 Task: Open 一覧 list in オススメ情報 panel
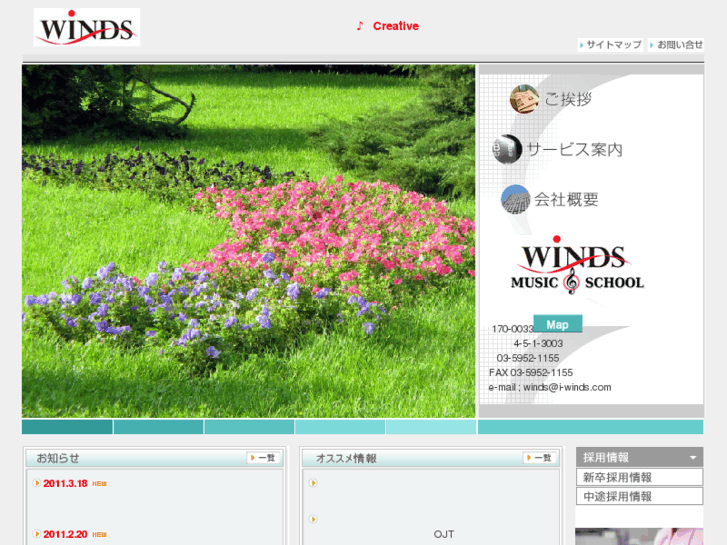click(540, 458)
